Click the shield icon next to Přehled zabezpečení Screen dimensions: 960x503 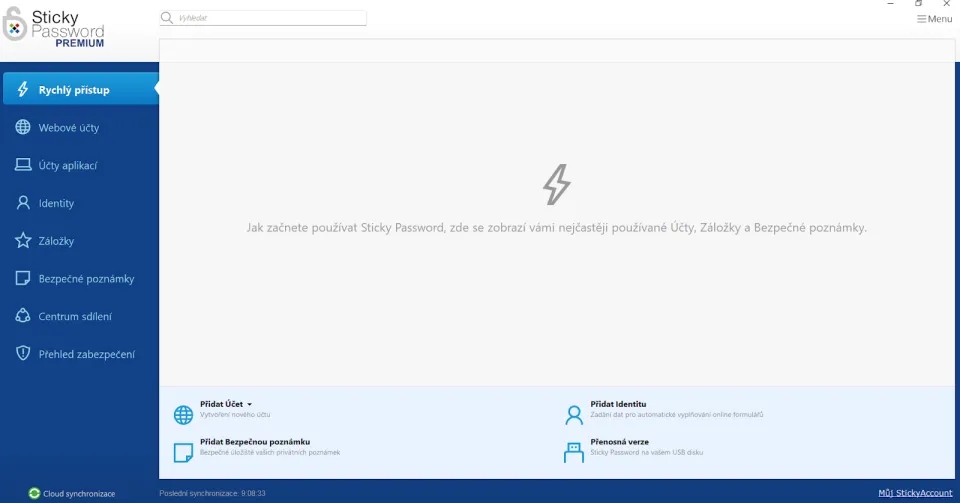point(23,353)
